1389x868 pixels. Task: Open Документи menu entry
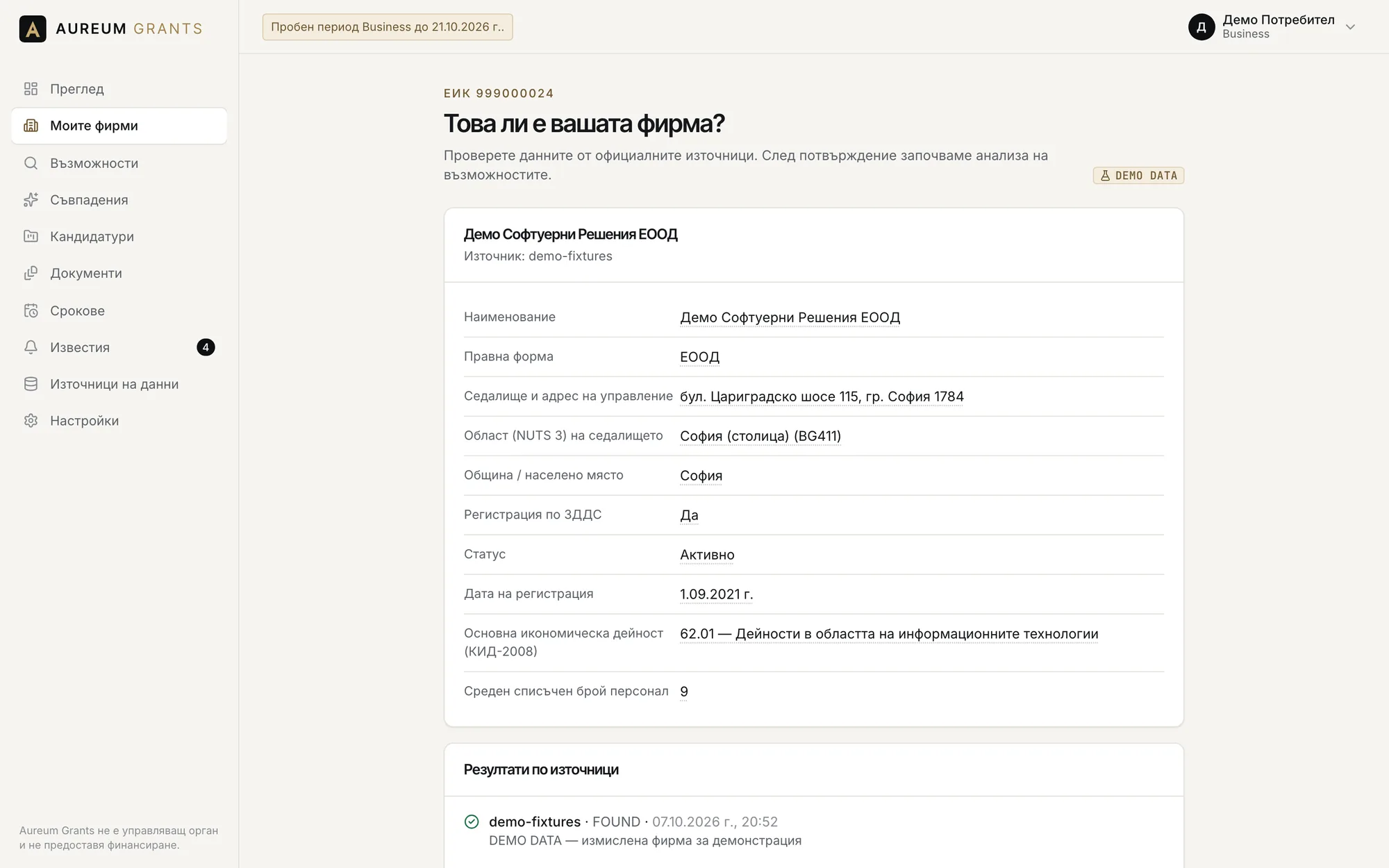119,274
